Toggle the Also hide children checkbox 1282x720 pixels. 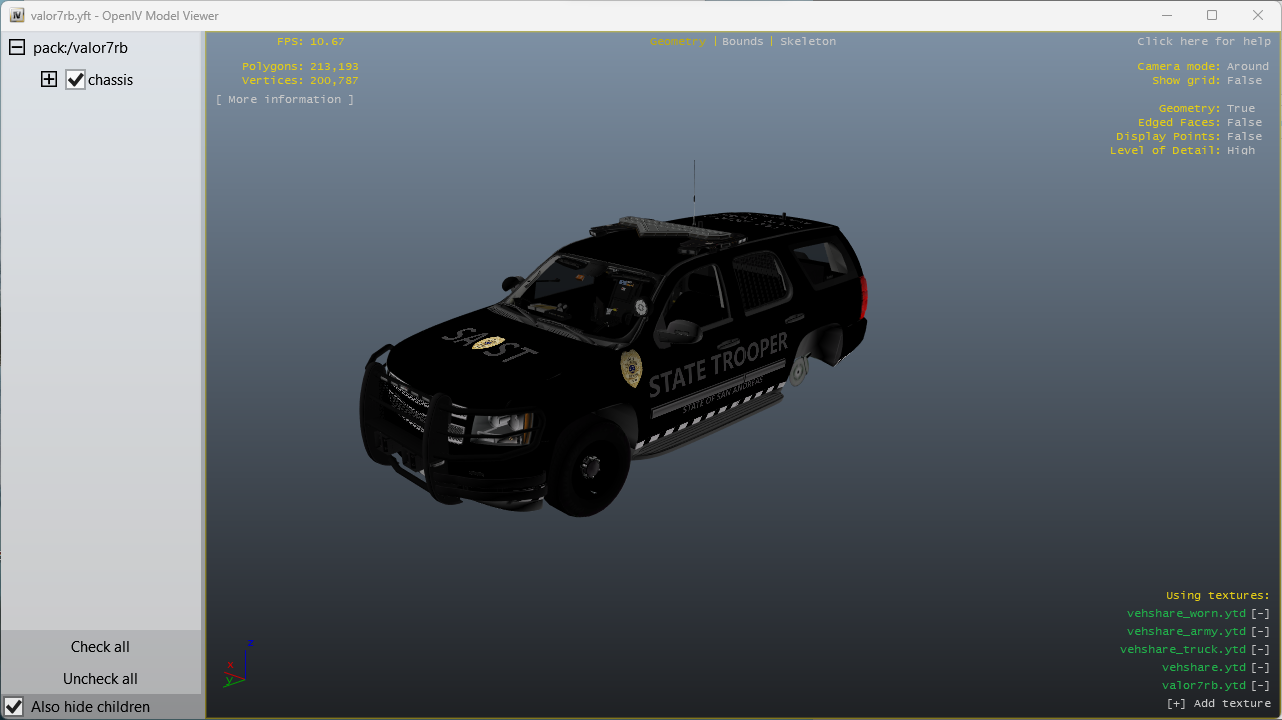14,707
